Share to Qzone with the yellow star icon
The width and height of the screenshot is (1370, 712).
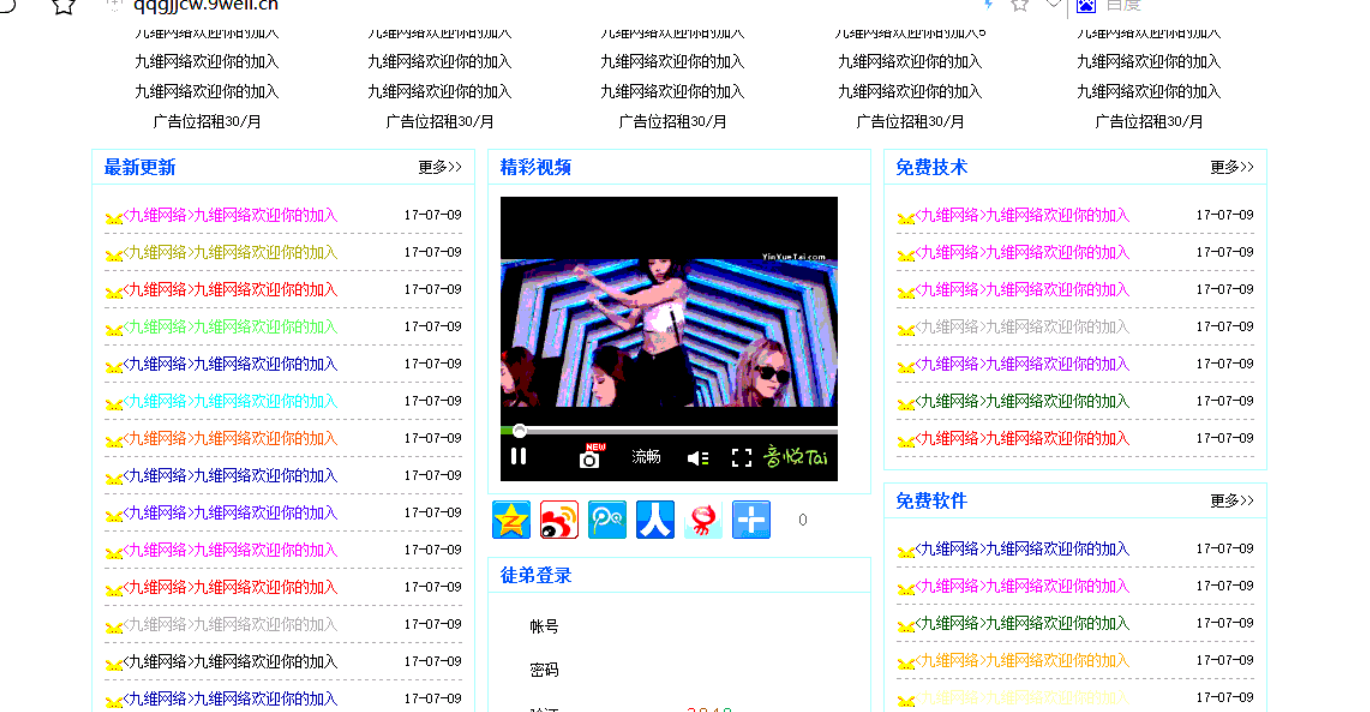[511, 520]
